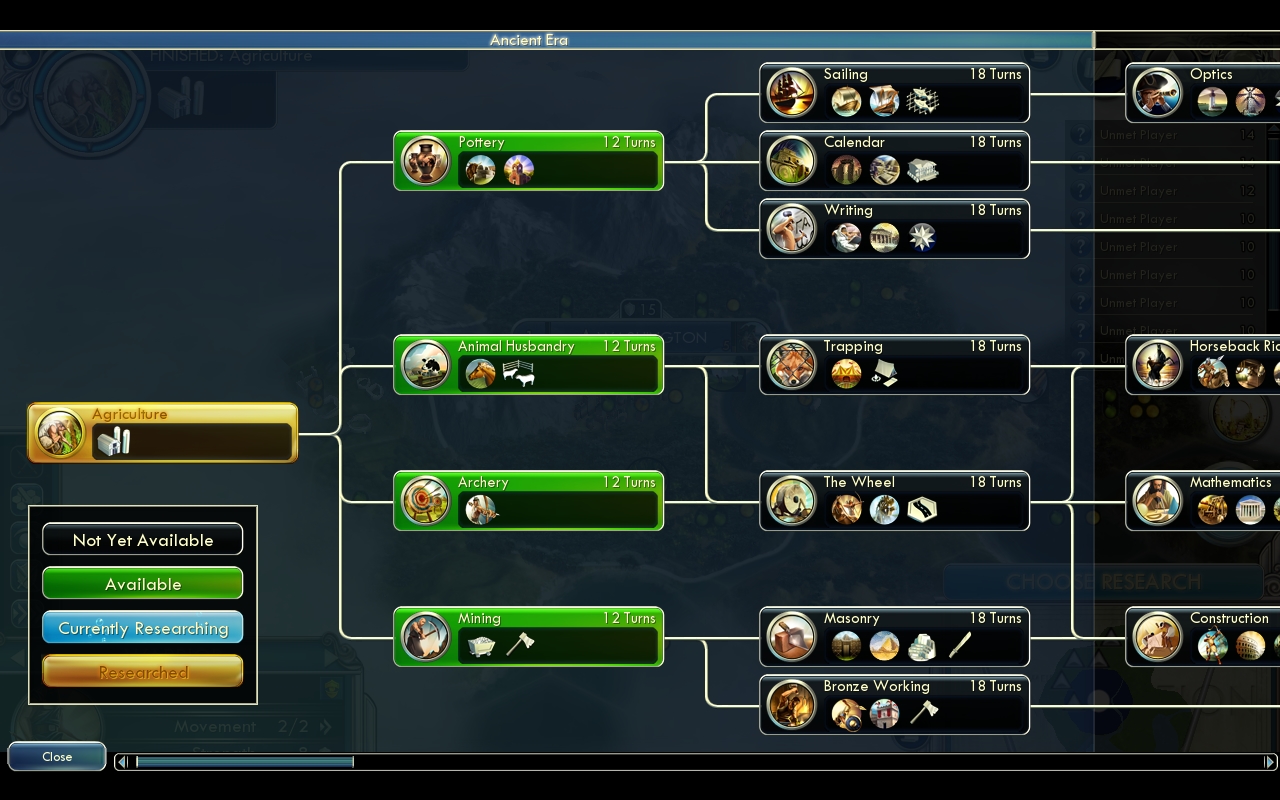
Task: Click the Sailing ship portrait icon
Action: (x=791, y=93)
